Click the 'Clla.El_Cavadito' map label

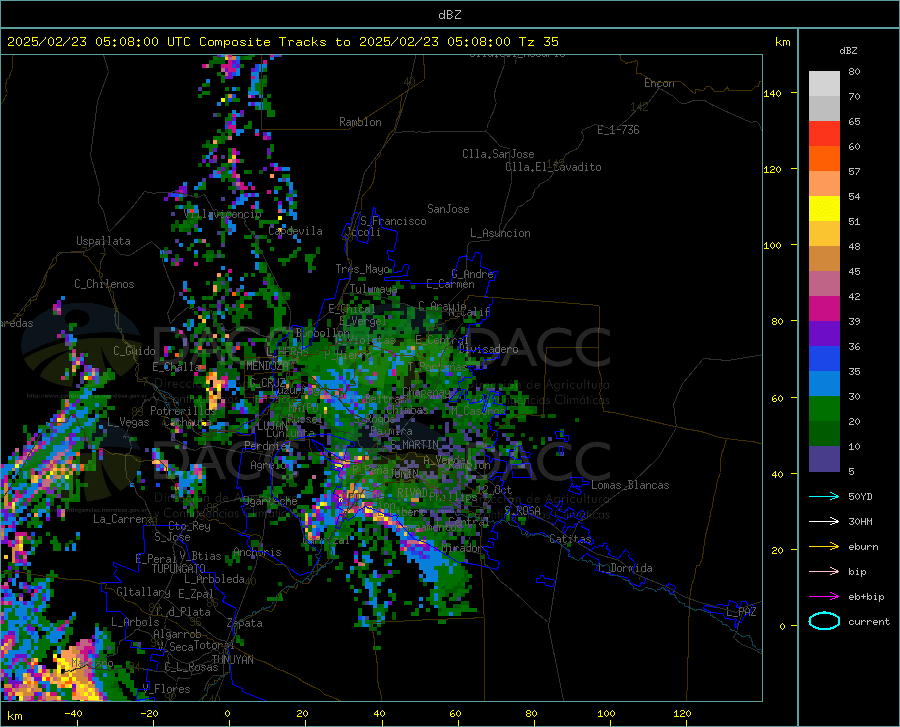(553, 167)
